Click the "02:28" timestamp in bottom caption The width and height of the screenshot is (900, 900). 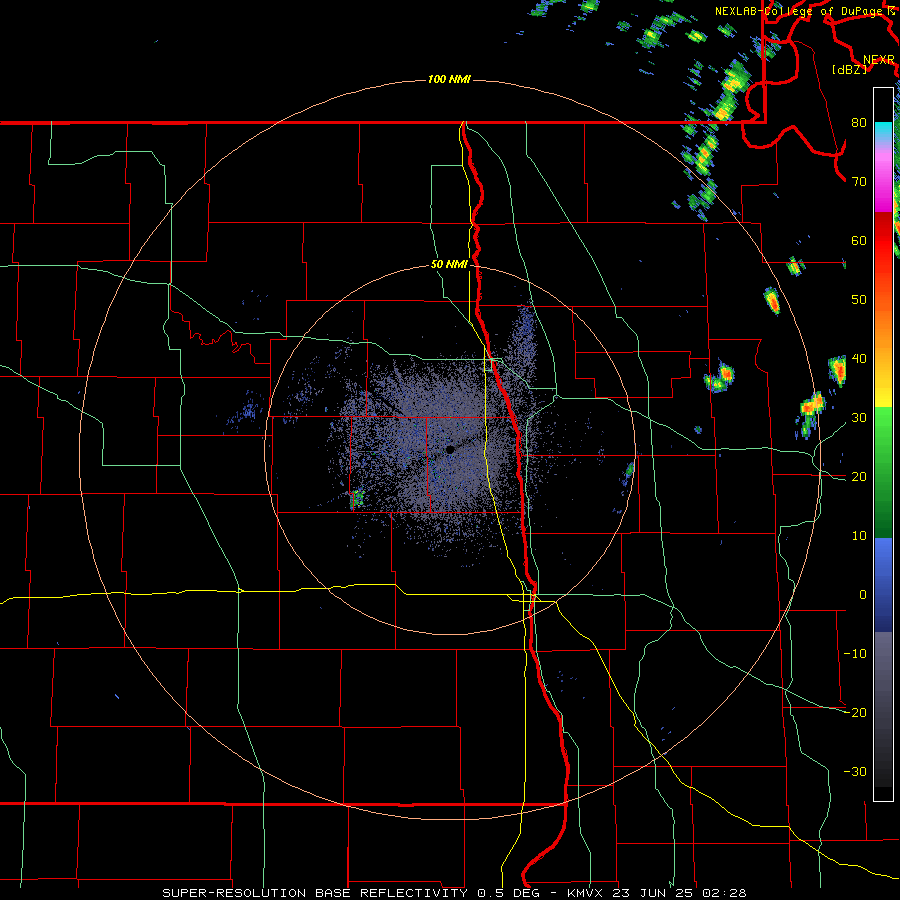[726, 893]
